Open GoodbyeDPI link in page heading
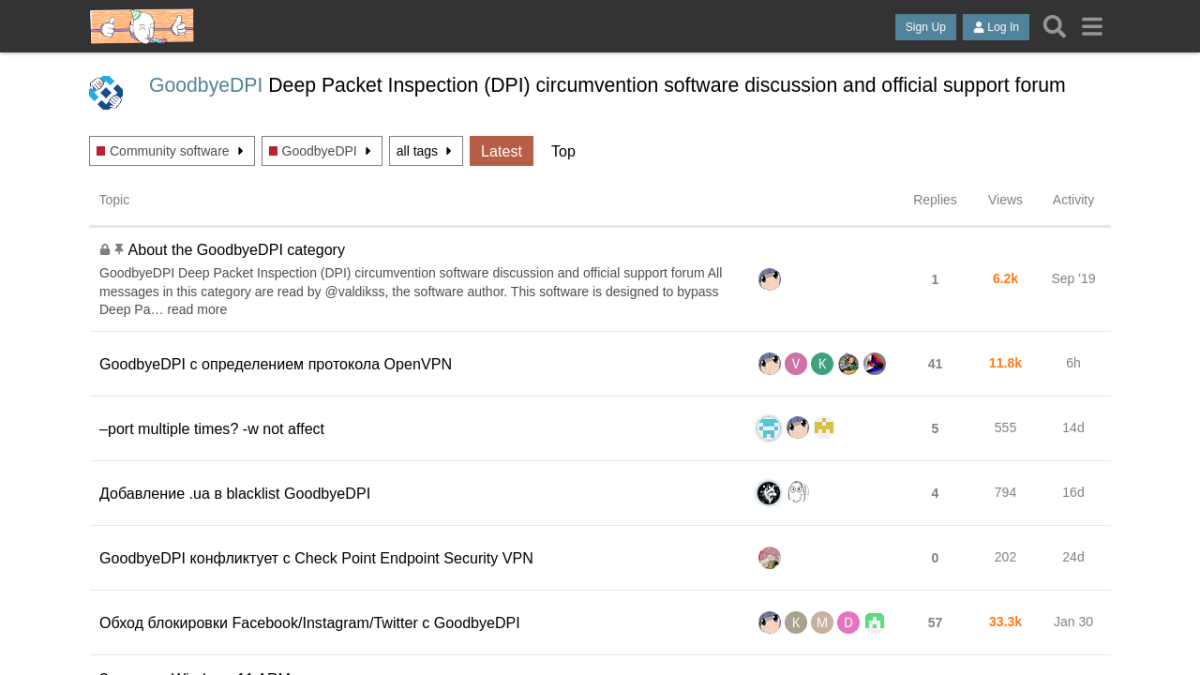1200x675 pixels. (x=206, y=85)
